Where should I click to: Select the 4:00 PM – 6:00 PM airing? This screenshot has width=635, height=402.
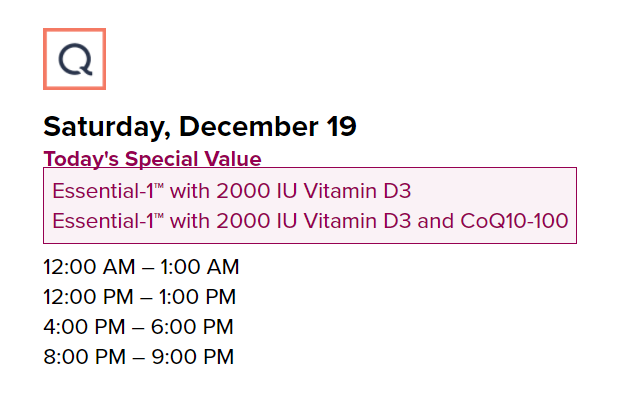coord(138,327)
